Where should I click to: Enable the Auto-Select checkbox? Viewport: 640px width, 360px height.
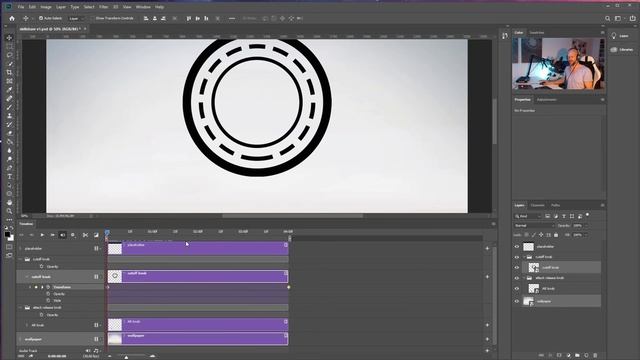tap(41, 18)
